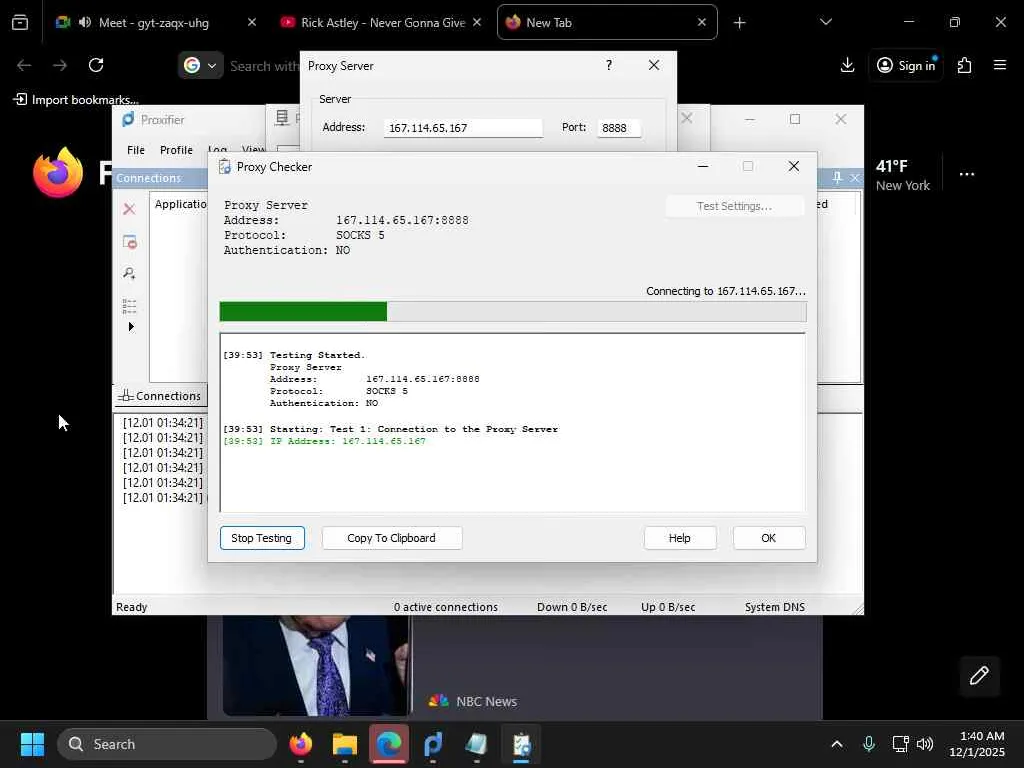The height and width of the screenshot is (768, 1024).
Task: Open the 41°F New York weather widget
Action: pyautogui.click(x=903, y=175)
